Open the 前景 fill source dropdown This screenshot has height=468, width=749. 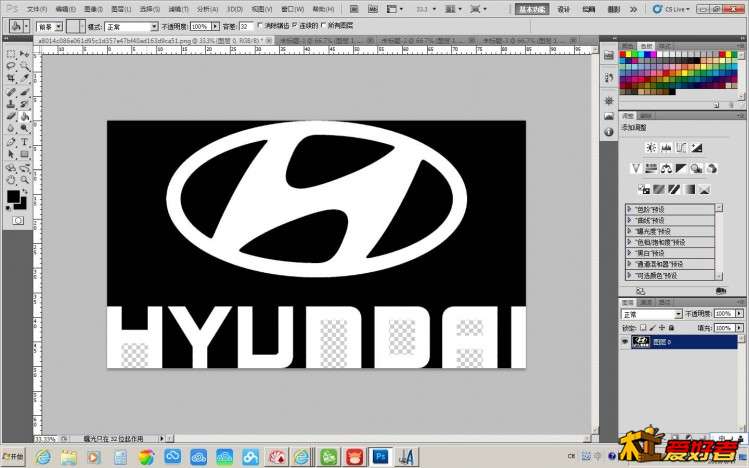[50, 27]
